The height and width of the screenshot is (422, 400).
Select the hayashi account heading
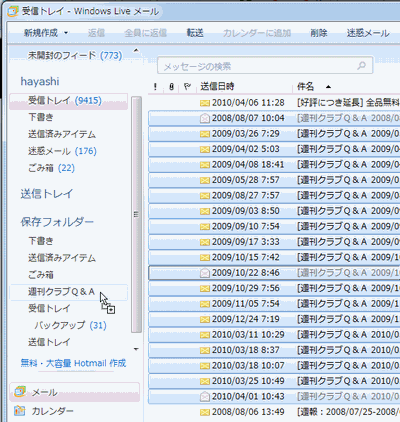pyautogui.click(x=40, y=81)
